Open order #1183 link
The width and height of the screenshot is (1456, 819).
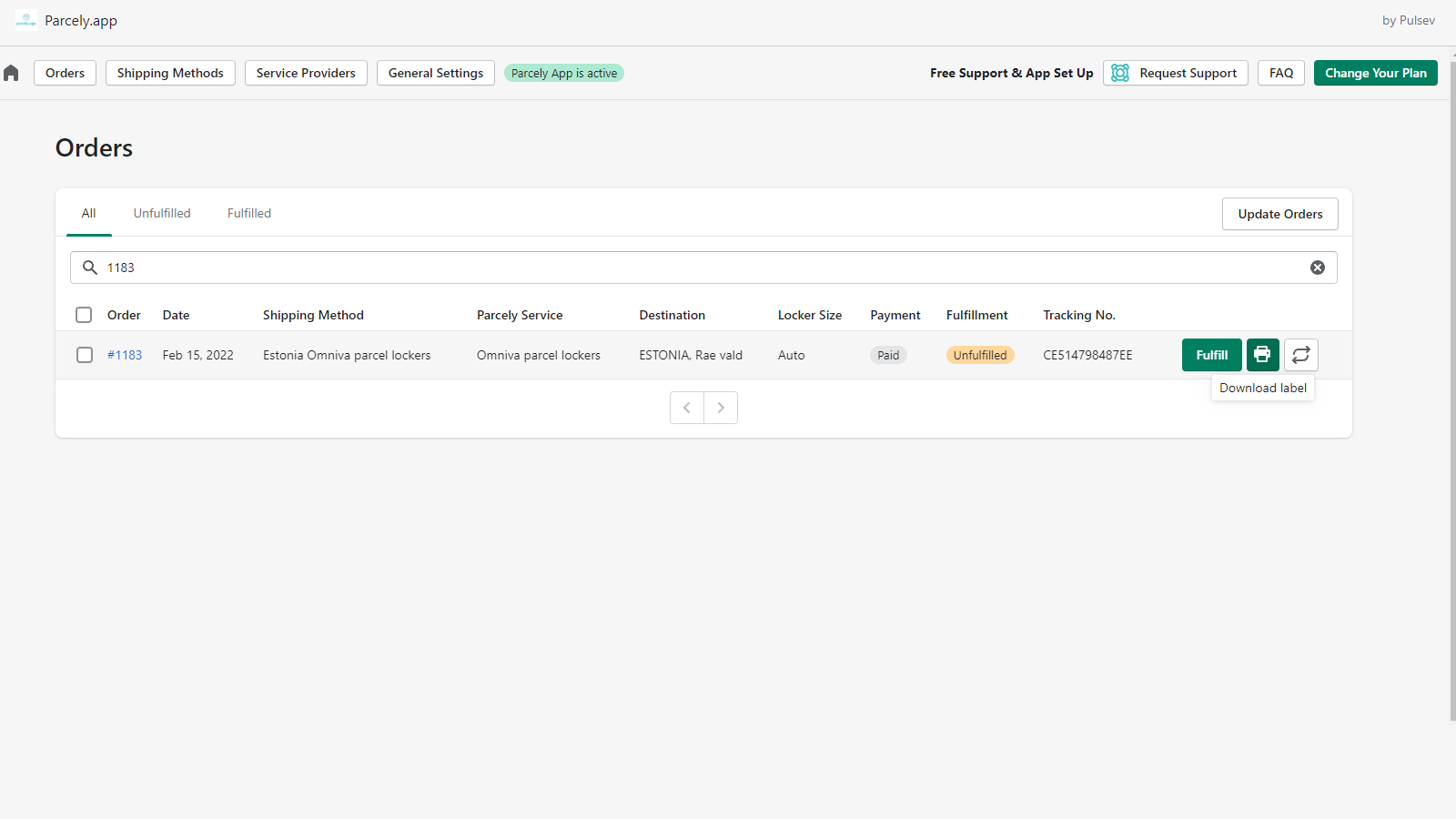pyautogui.click(x=125, y=355)
